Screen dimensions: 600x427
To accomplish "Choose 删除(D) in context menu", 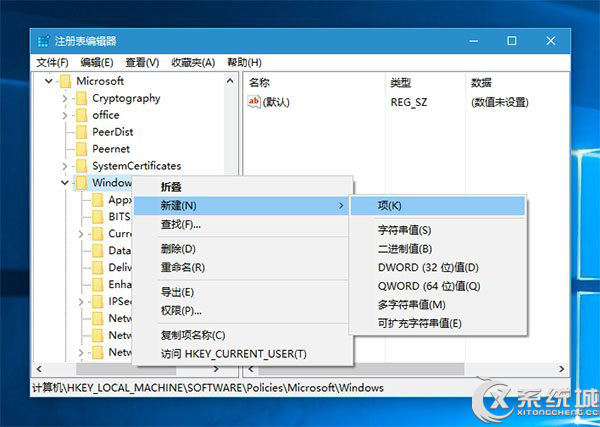I will click(x=243, y=249).
